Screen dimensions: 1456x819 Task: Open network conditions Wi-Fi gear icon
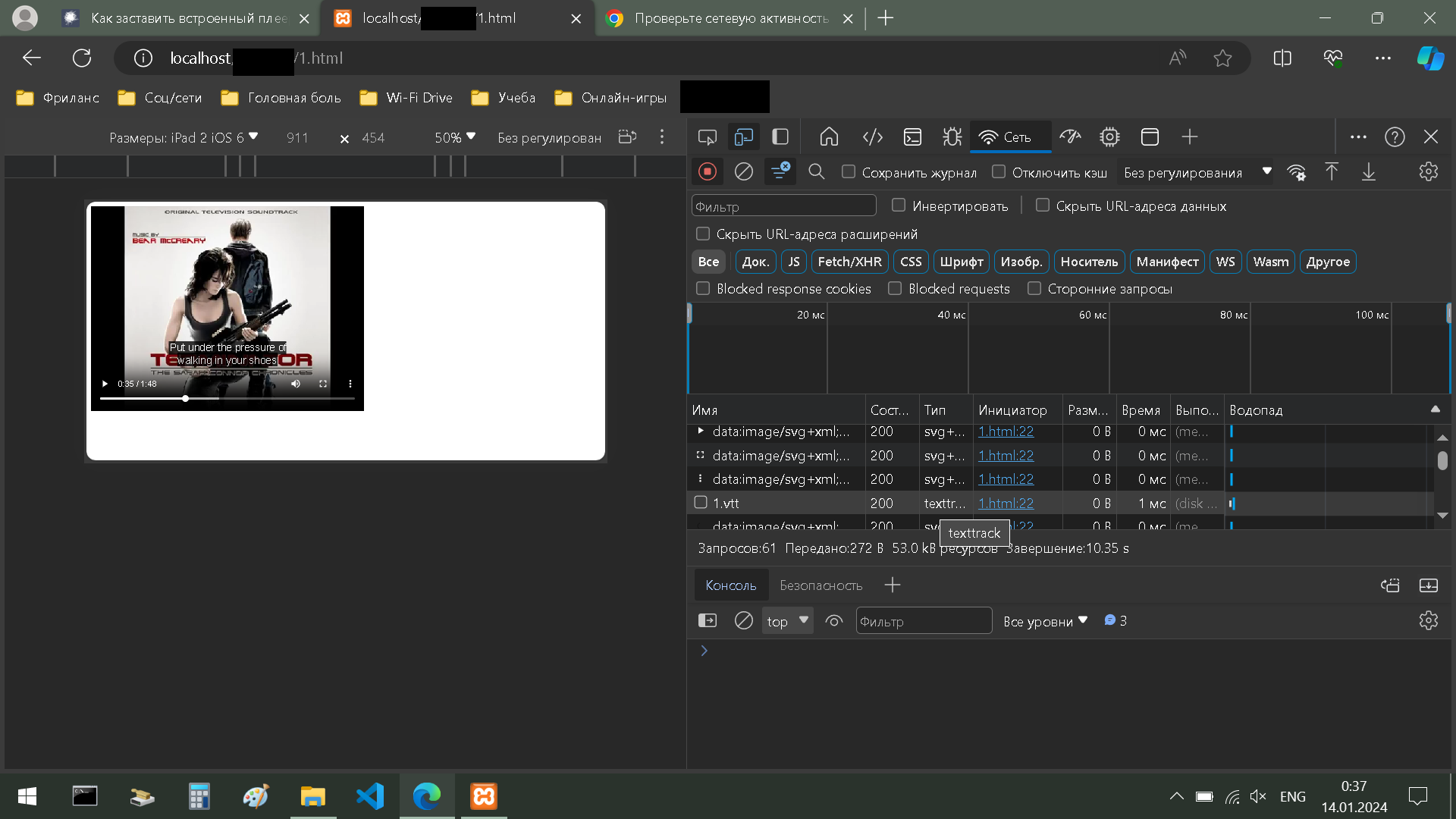1296,172
